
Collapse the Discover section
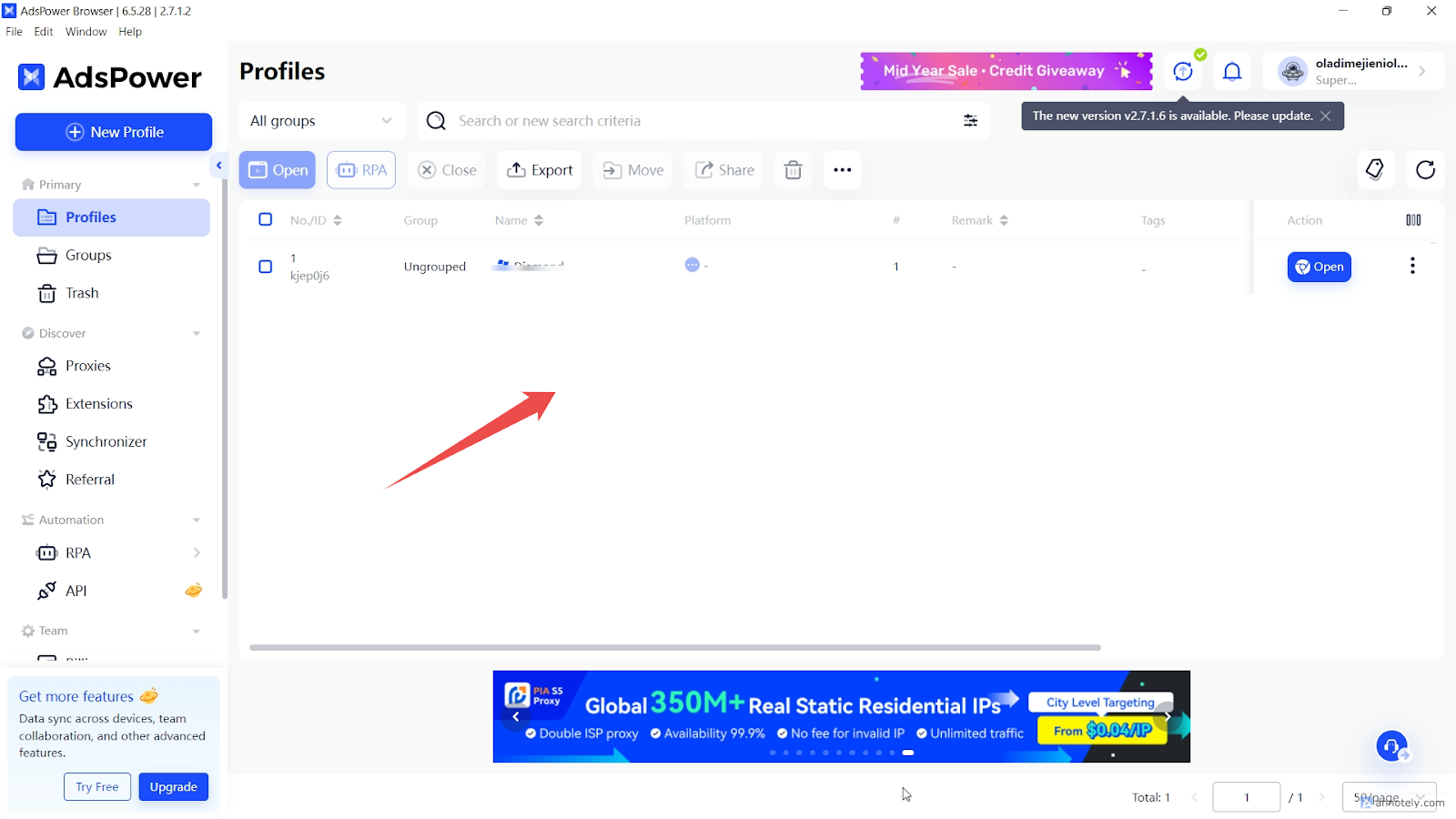[197, 334]
